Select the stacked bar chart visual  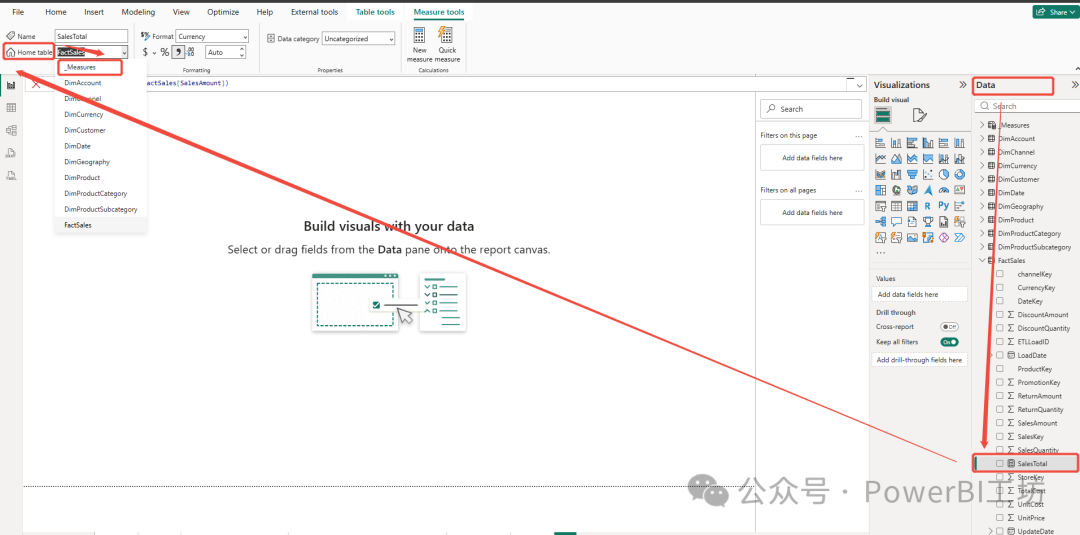coord(880,143)
